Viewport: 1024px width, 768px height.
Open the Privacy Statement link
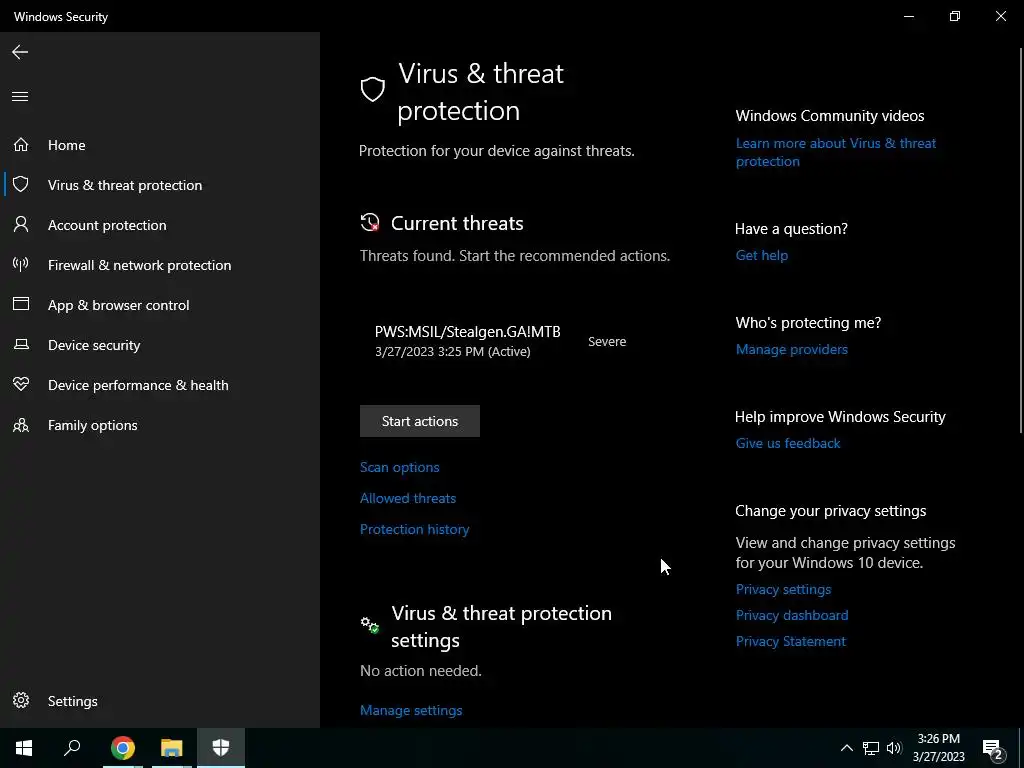(791, 641)
